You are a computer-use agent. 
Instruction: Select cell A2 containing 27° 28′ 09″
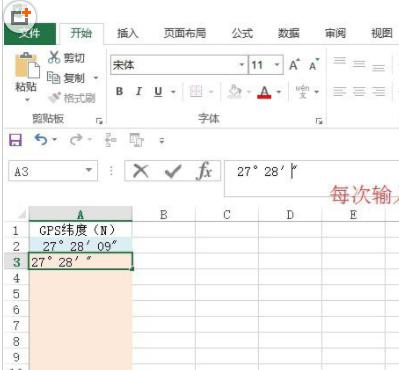[81, 246]
